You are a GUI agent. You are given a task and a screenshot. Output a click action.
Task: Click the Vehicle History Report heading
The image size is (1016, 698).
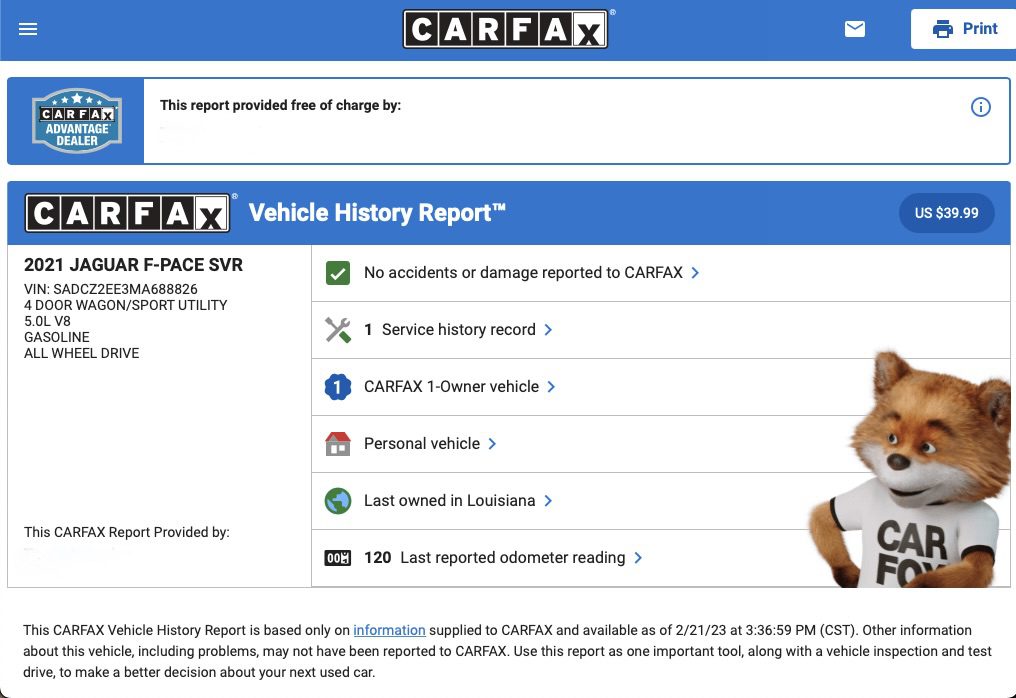(377, 213)
